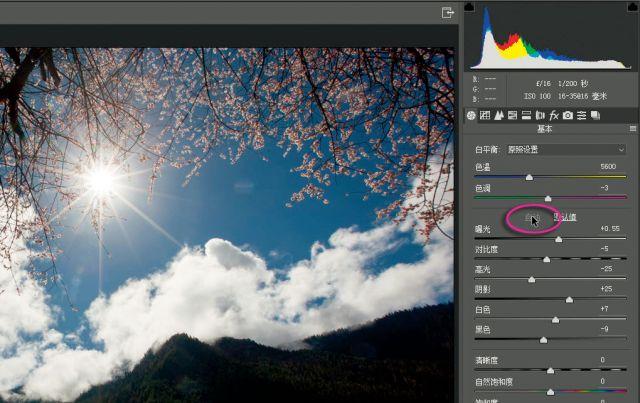Click the 白色 whites slider handle
The image size is (640, 403).
click(x=556, y=320)
